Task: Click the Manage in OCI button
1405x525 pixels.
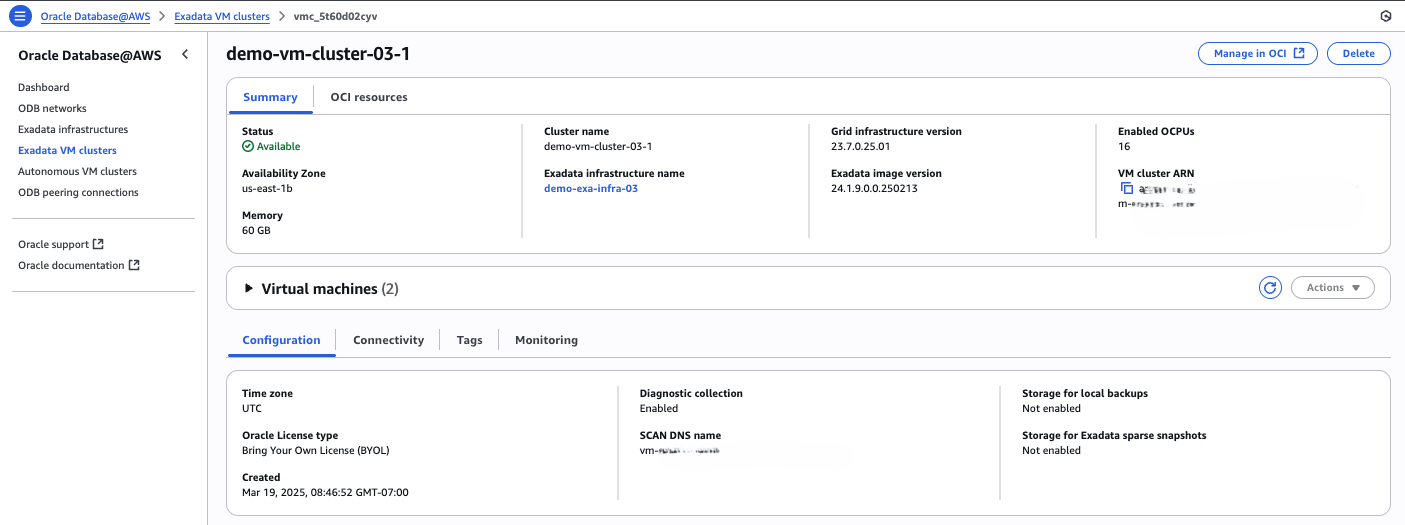Action: click(x=1257, y=54)
